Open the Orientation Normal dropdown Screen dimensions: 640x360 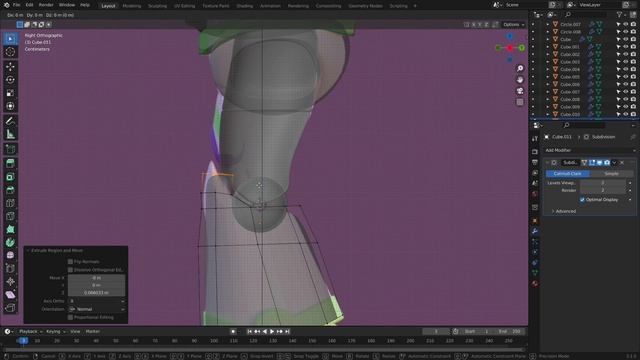tap(96, 309)
